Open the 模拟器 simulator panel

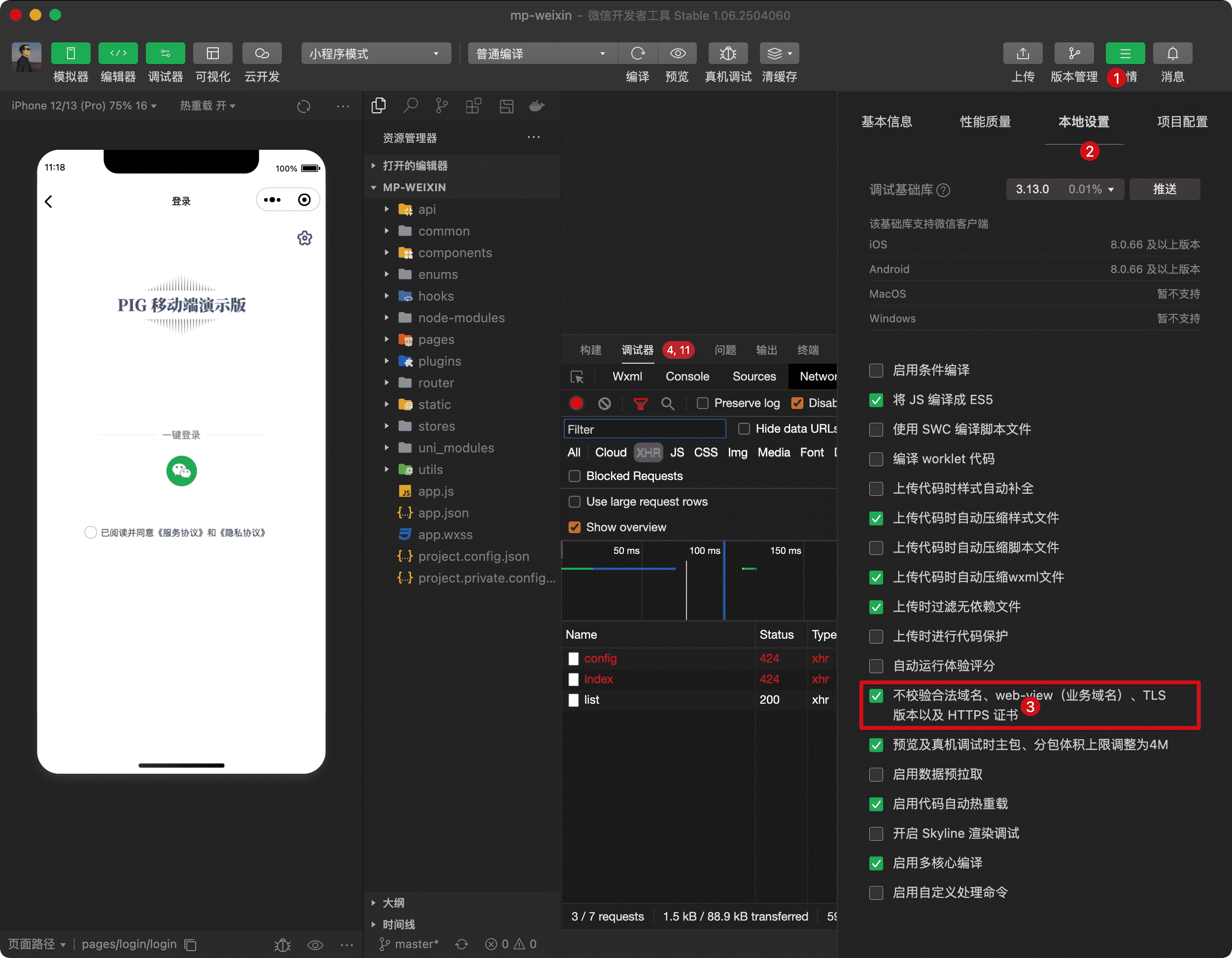70,53
